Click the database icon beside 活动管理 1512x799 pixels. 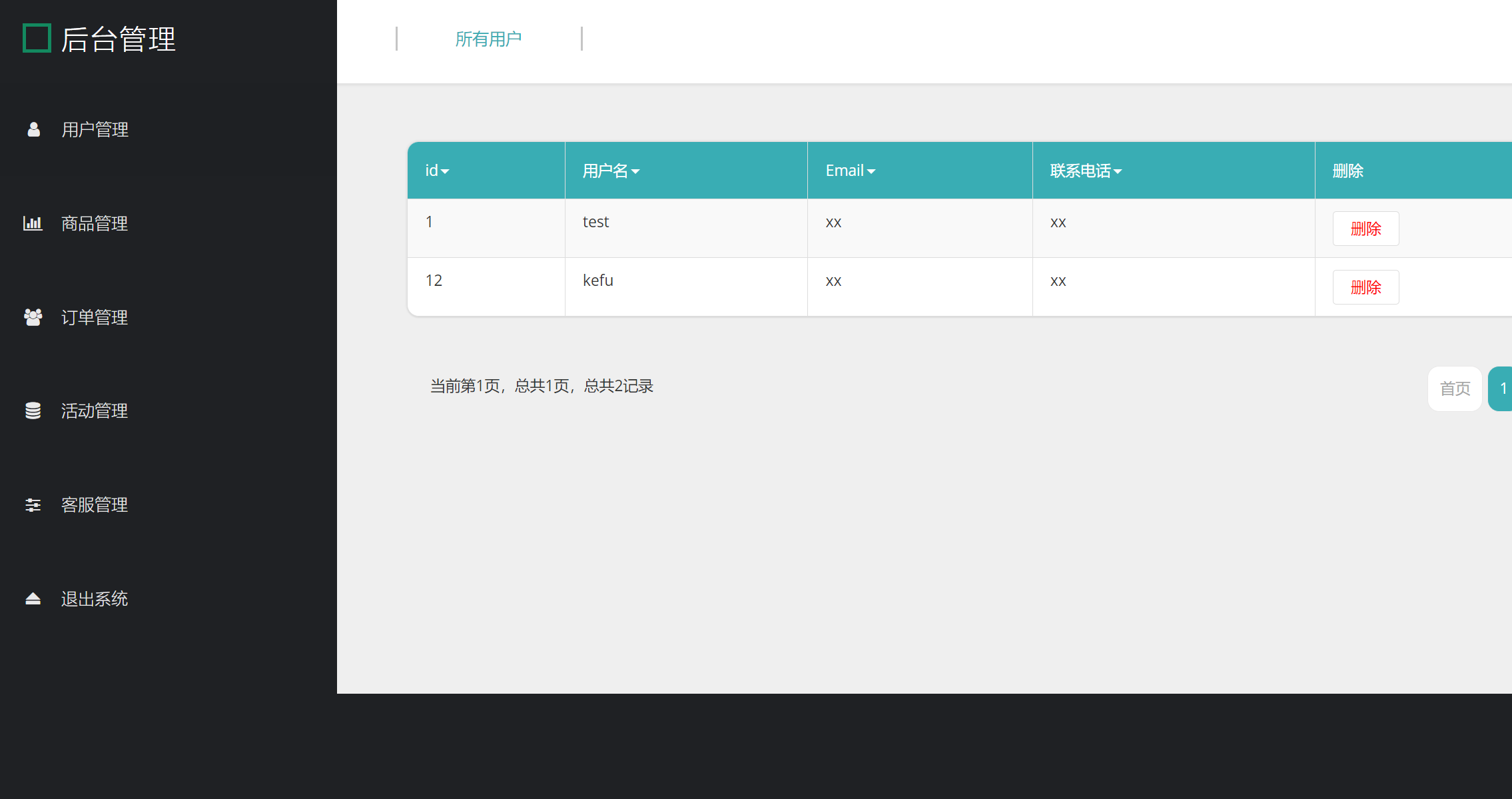point(33,410)
